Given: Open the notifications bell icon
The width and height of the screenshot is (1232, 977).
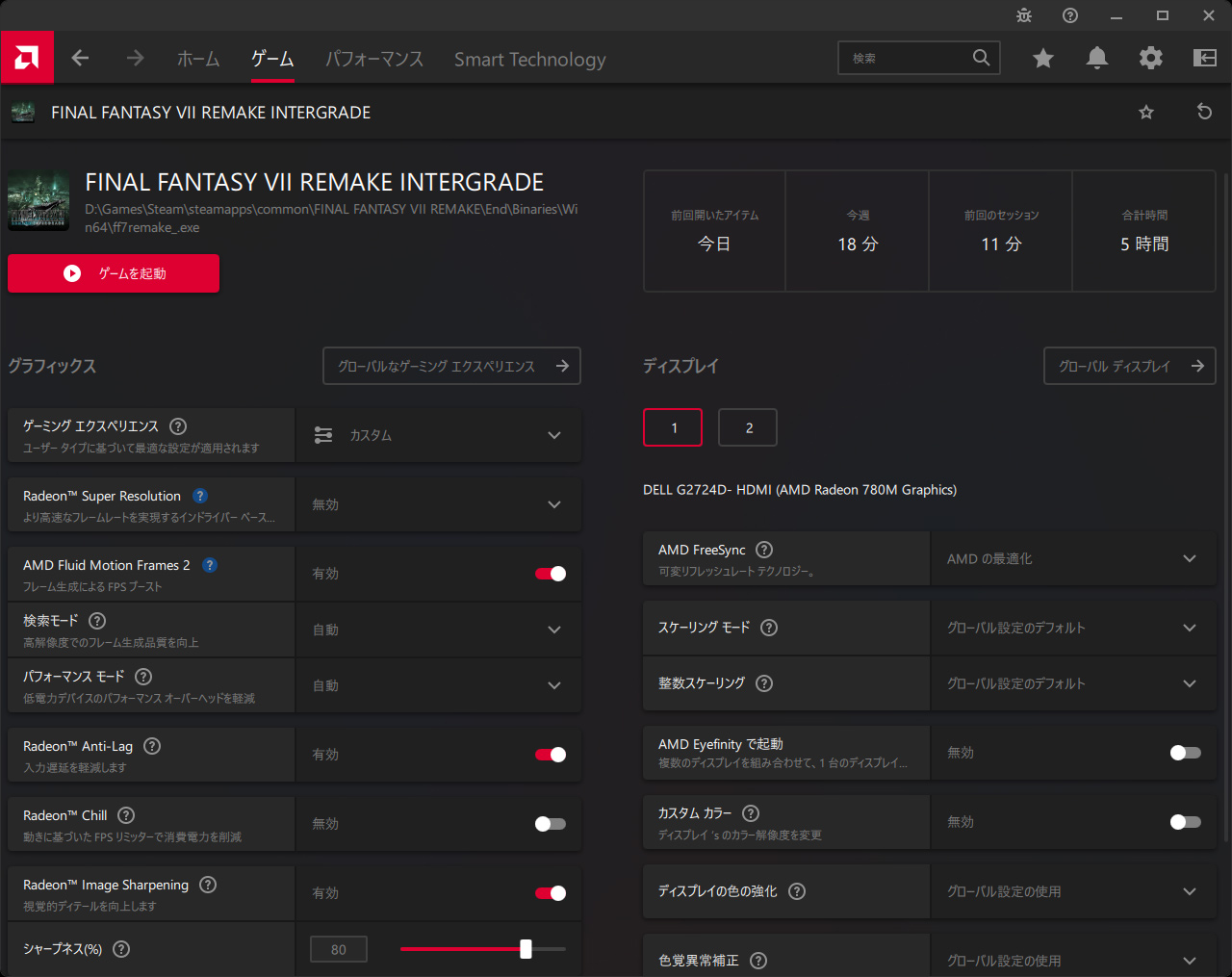Looking at the screenshot, I should [x=1096, y=58].
